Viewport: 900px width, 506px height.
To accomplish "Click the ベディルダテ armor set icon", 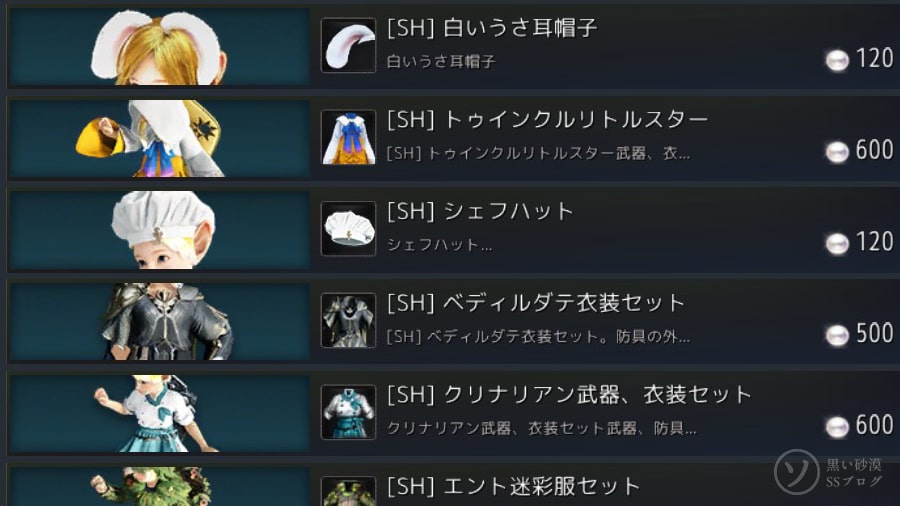I will tap(348, 320).
